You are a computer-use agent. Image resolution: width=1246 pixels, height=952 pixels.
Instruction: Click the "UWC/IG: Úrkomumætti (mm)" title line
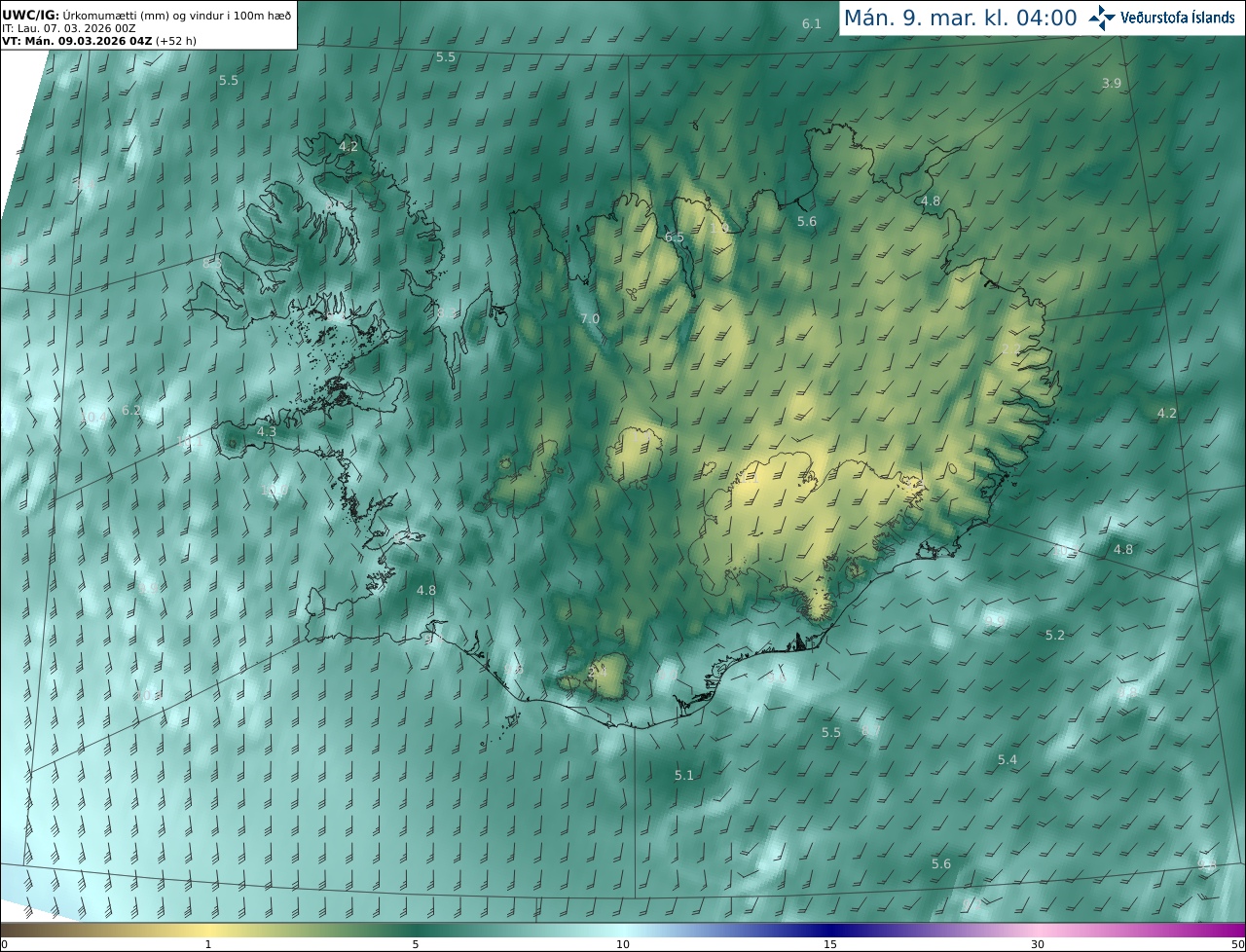click(146, 15)
